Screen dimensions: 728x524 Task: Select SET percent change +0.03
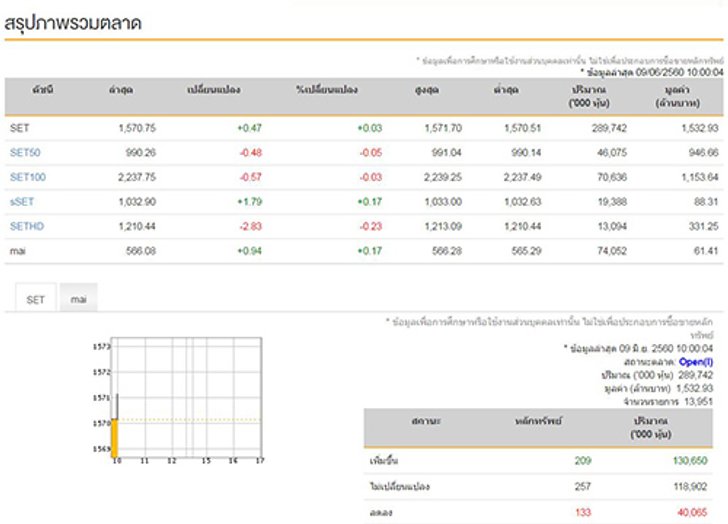click(x=370, y=128)
